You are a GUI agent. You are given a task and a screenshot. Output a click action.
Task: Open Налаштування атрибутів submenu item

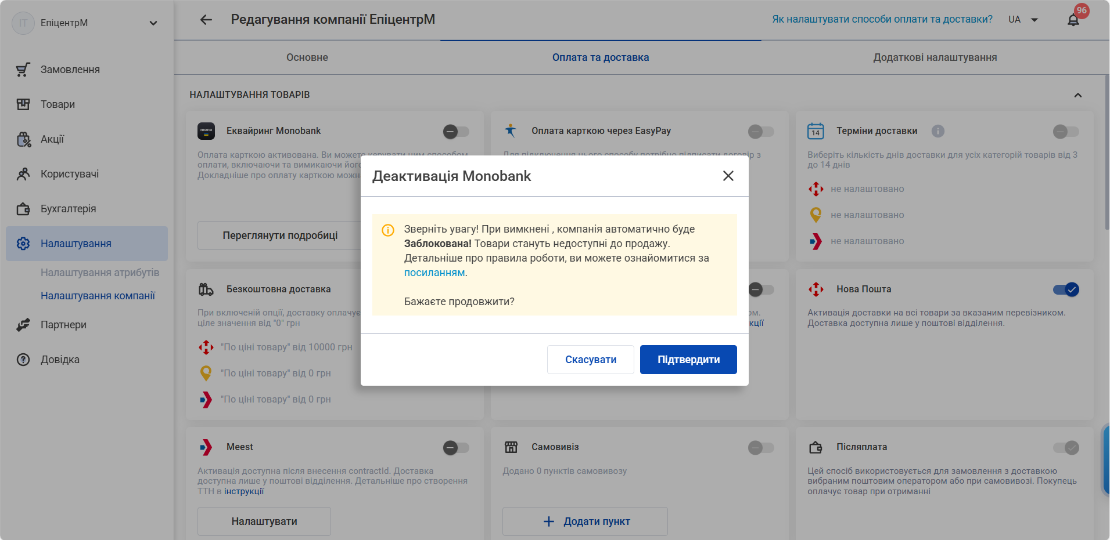pyautogui.click(x=100, y=272)
